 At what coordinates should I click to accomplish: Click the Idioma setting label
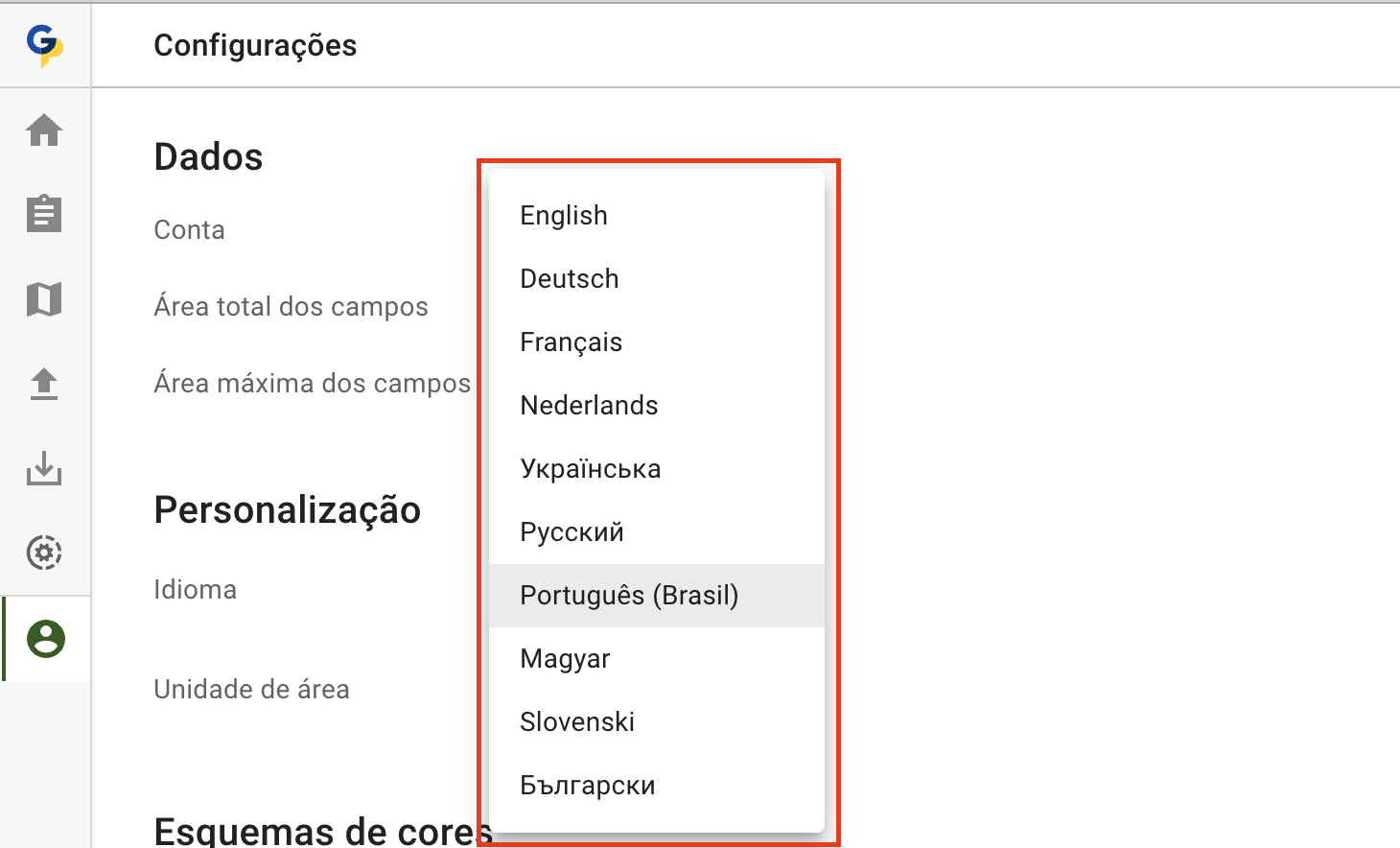196,589
